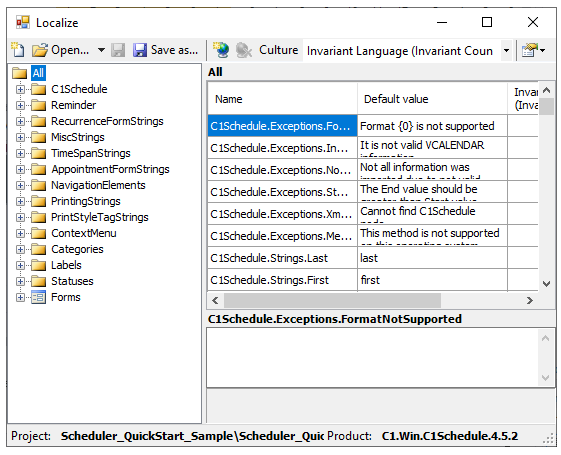Click the Invariant culture column header

tap(523, 99)
